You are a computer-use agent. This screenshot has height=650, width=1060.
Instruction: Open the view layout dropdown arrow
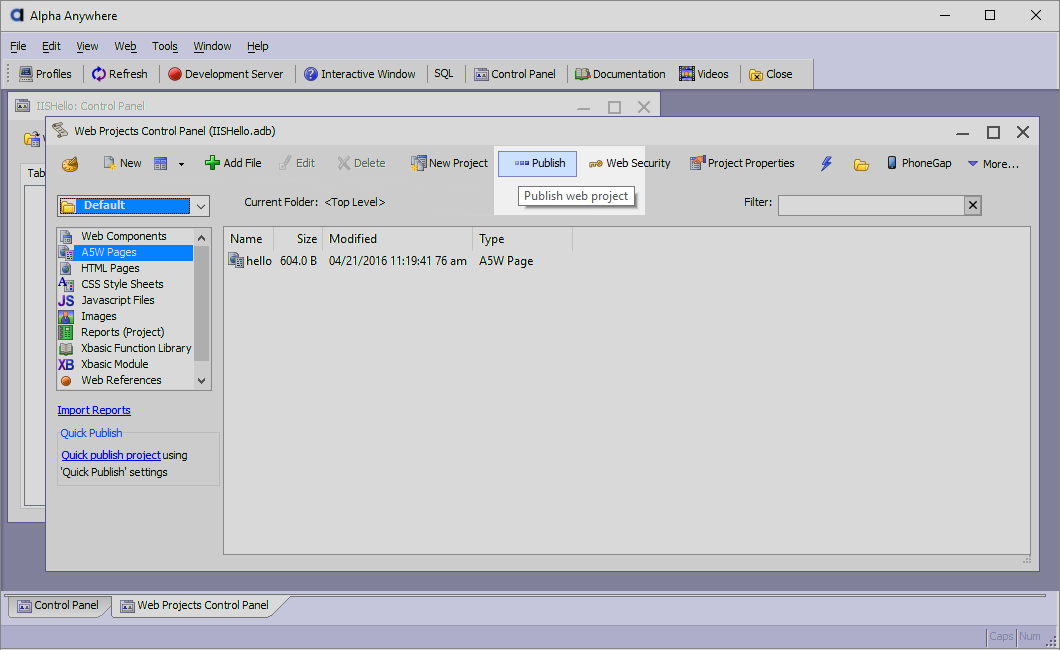(181, 164)
